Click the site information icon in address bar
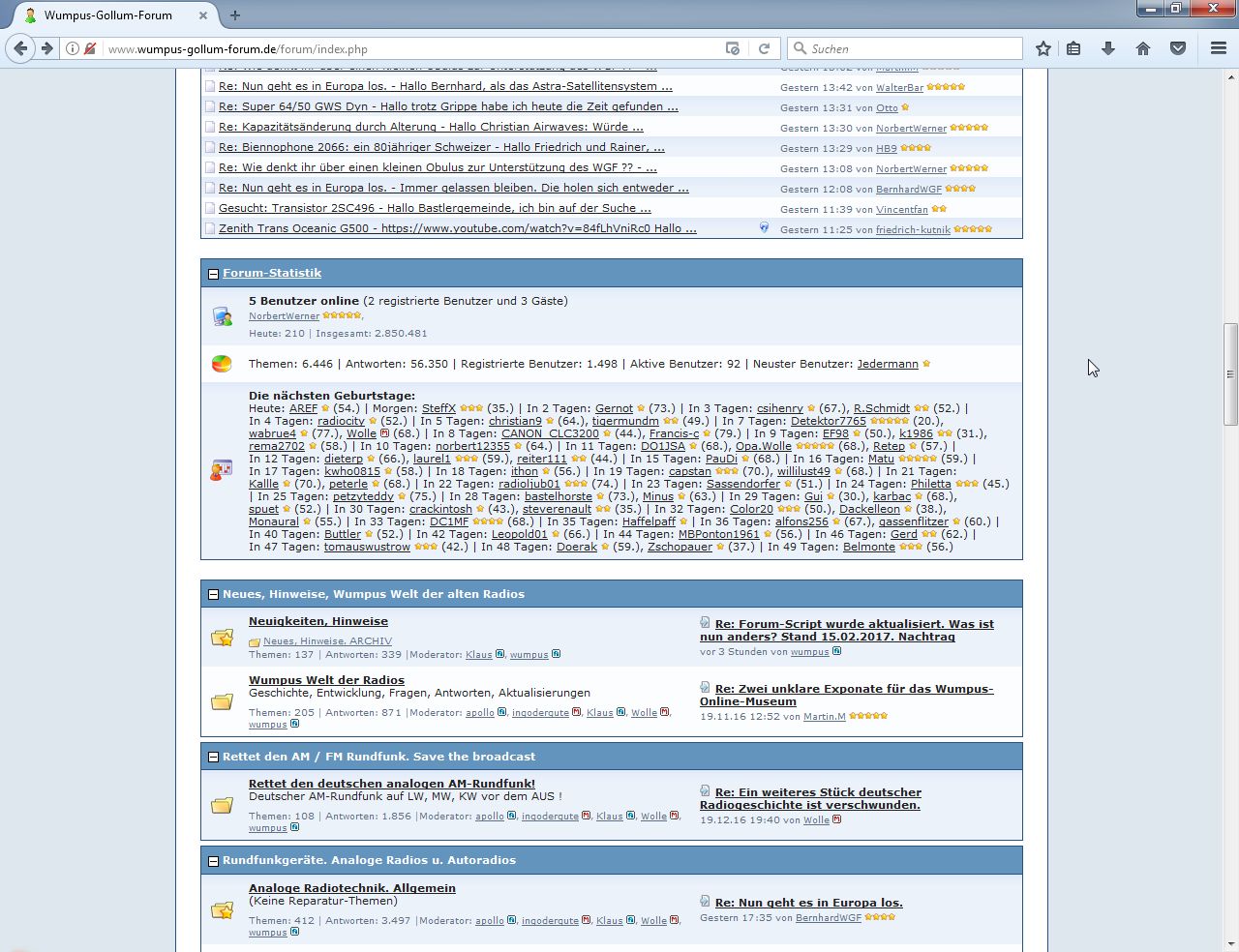1239x952 pixels. (x=73, y=48)
